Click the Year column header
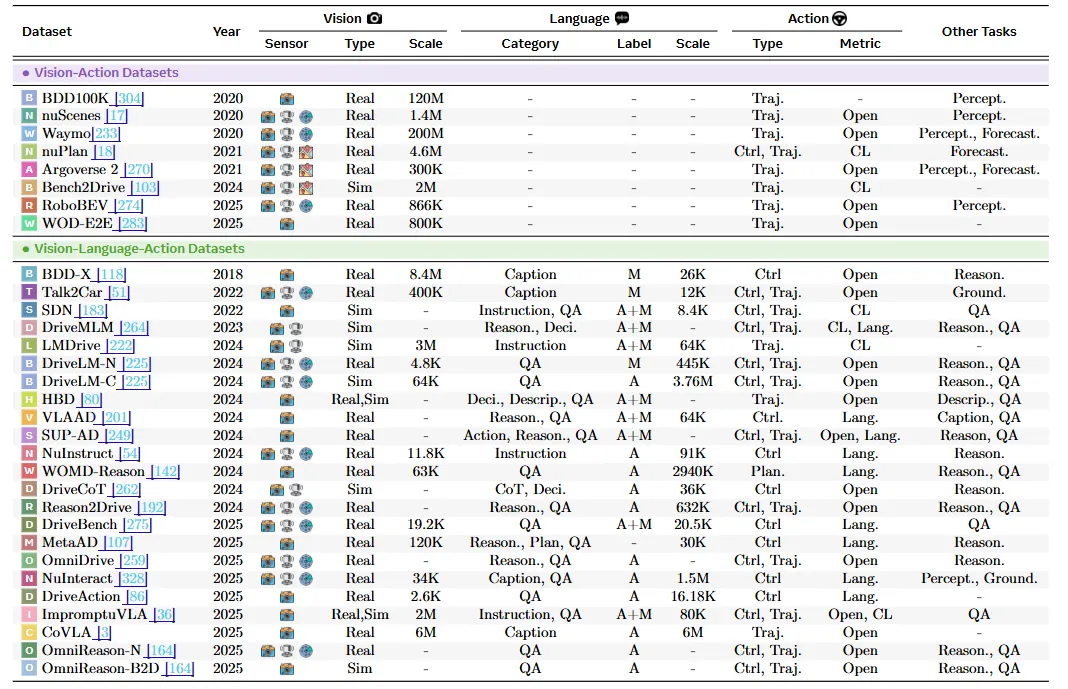1068x689 pixels. point(226,31)
